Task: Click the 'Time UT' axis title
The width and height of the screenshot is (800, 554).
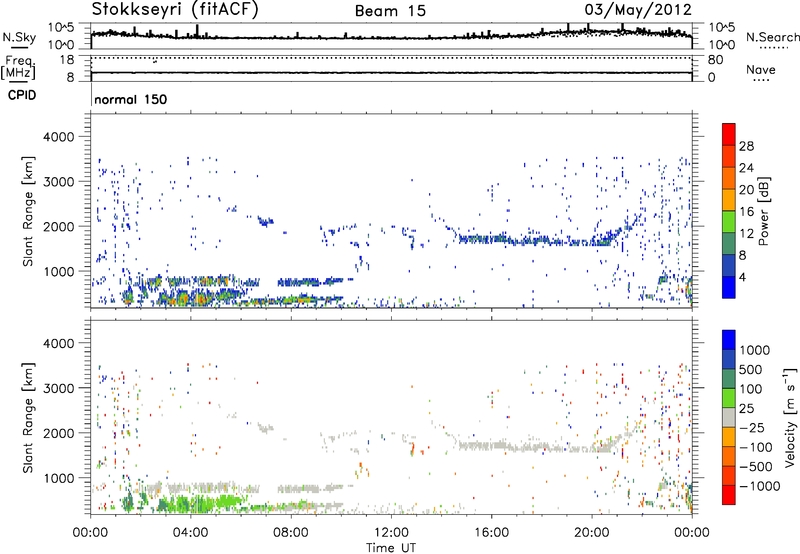Action: point(391,547)
